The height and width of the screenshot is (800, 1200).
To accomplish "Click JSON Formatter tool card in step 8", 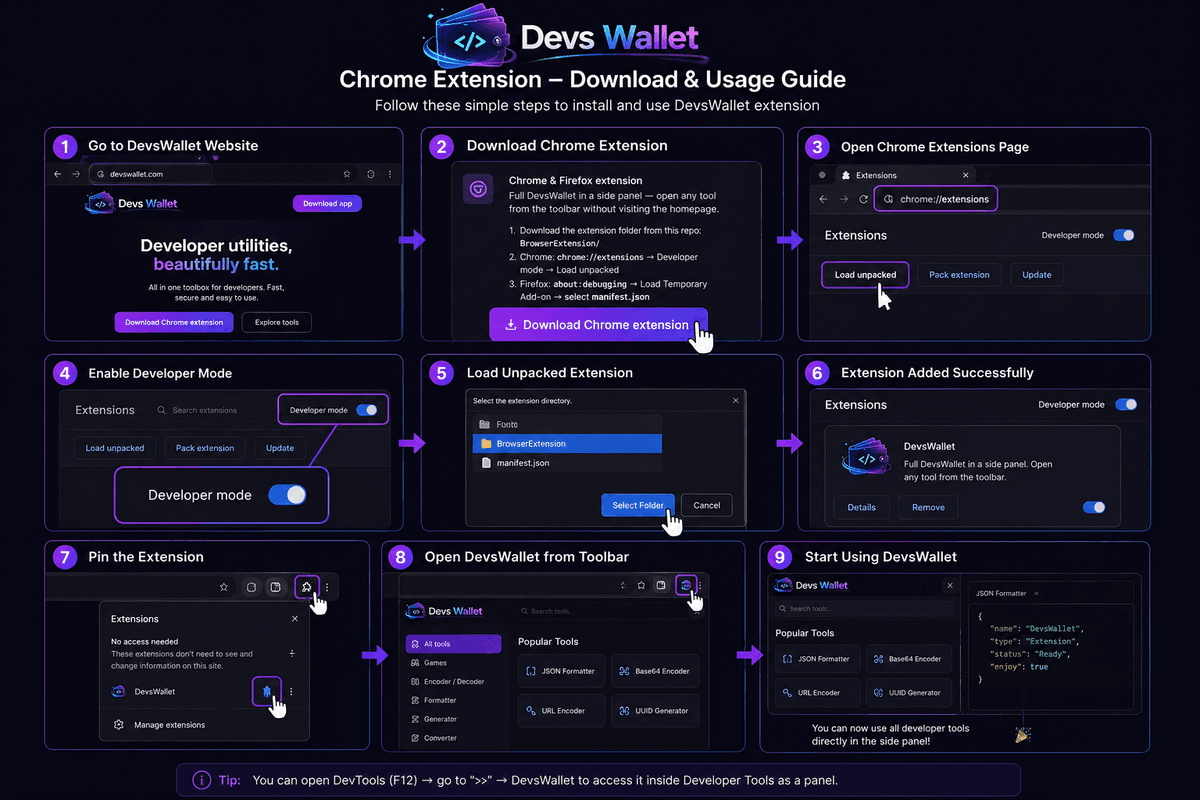I will [561, 671].
